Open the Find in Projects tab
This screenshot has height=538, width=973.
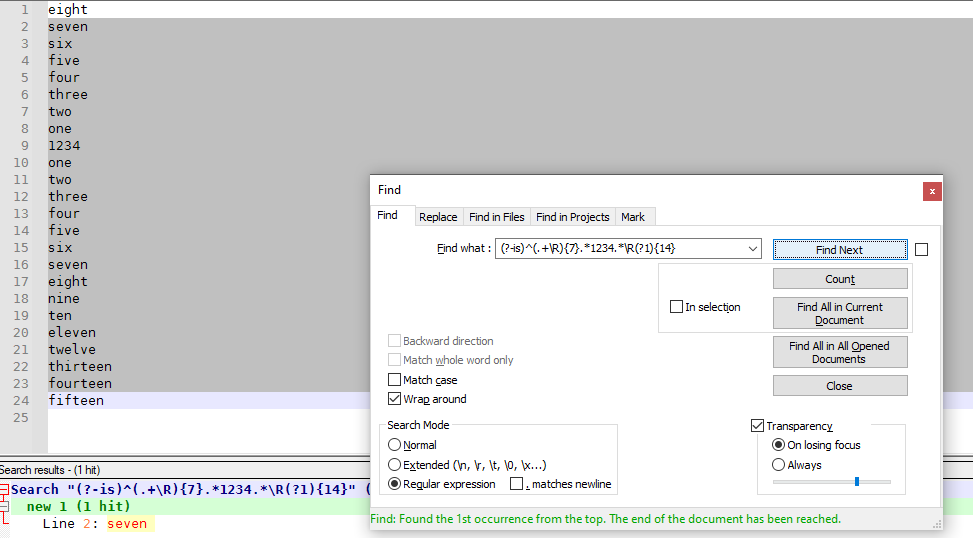pyautogui.click(x=572, y=217)
